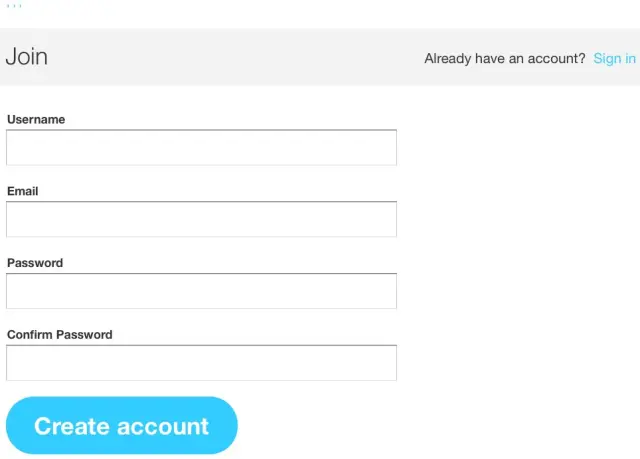Place cursor in the first form field
The image size is (640, 459).
pyautogui.click(x=201, y=147)
